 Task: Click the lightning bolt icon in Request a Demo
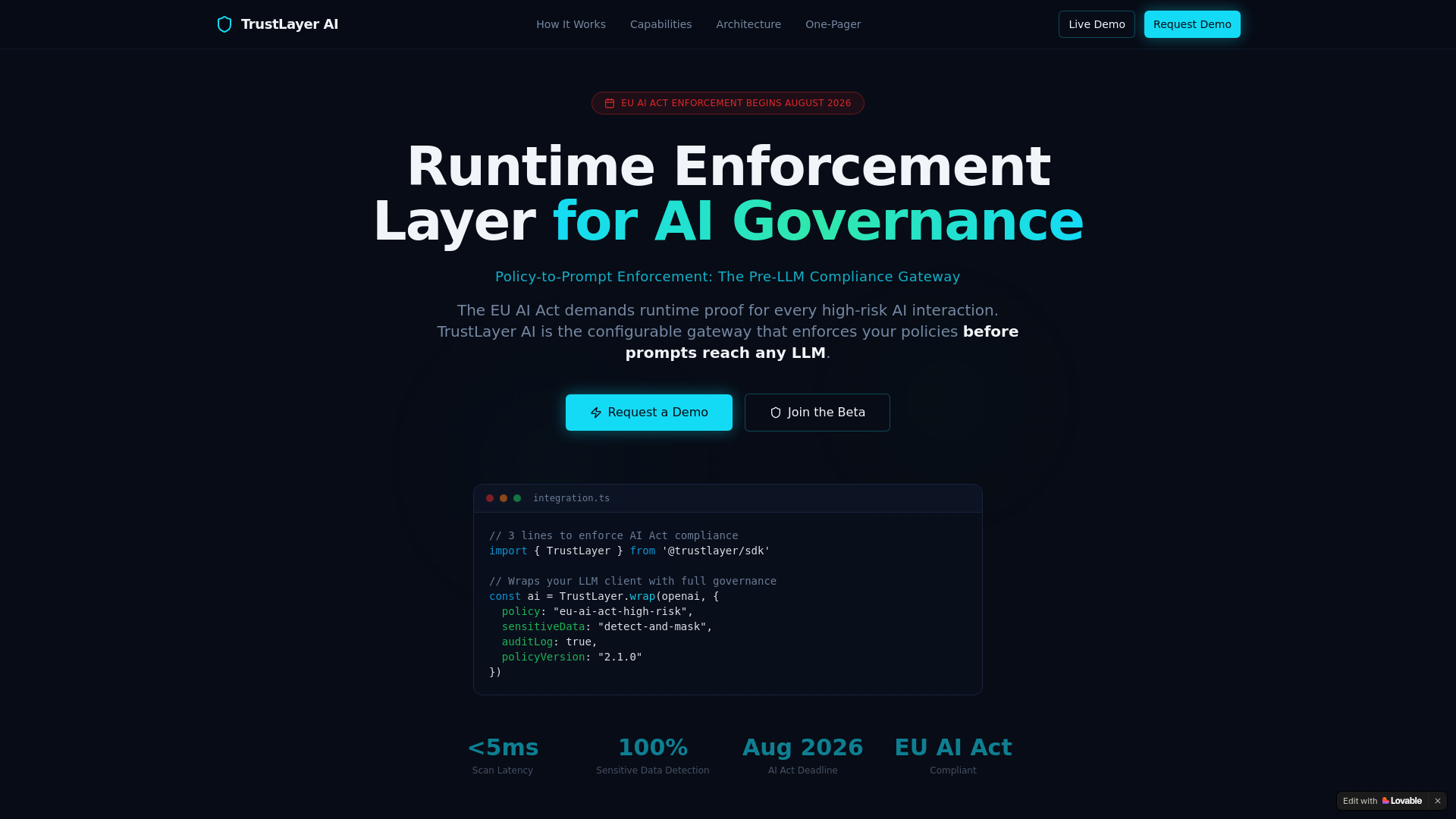(596, 413)
